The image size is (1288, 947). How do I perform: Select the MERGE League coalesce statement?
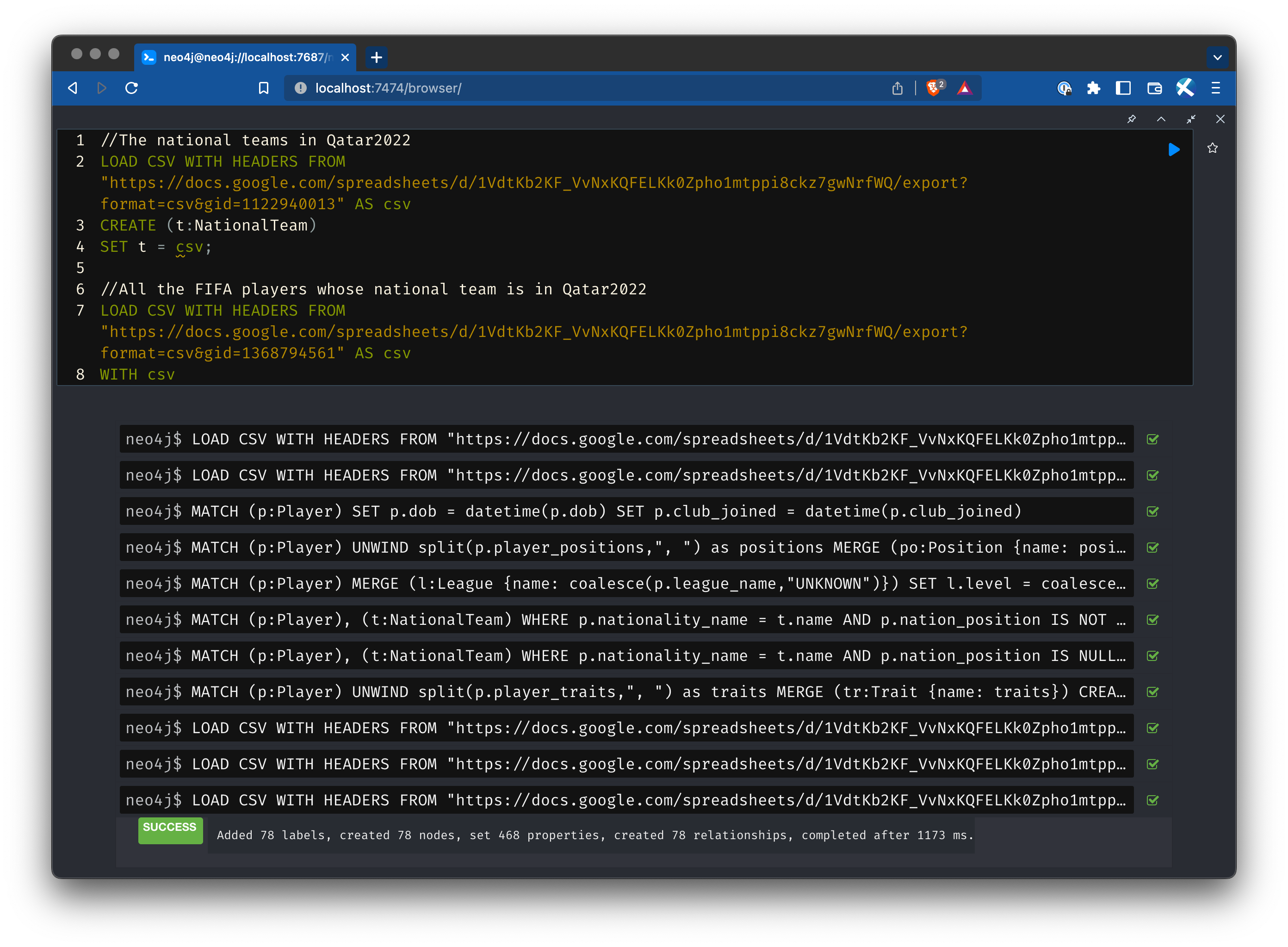tap(626, 584)
